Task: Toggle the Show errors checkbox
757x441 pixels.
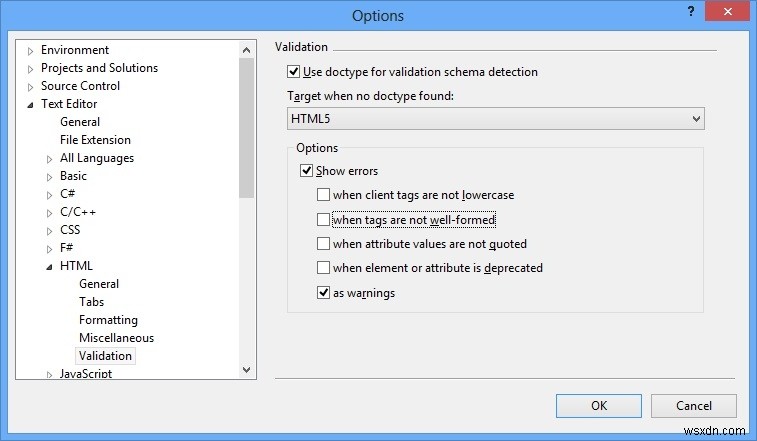Action: pyautogui.click(x=307, y=171)
